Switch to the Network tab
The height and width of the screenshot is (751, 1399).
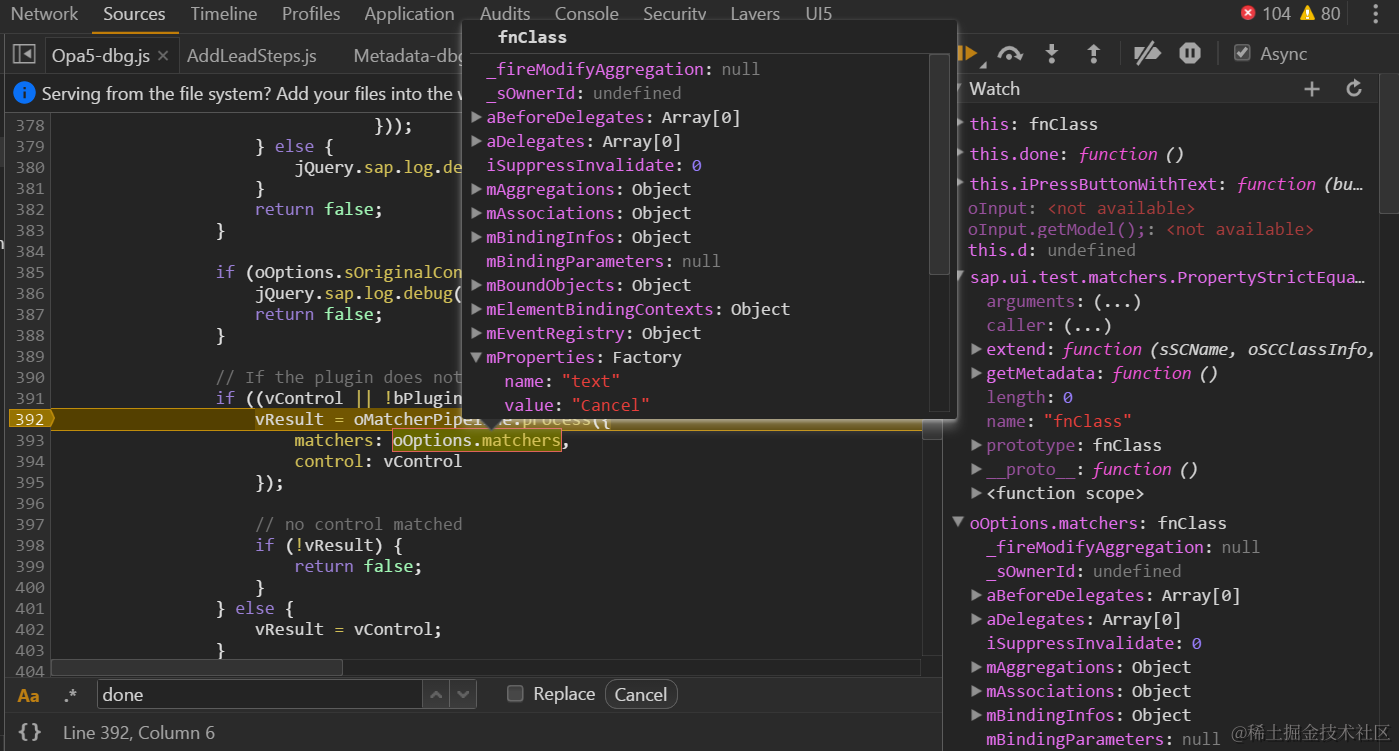tap(44, 14)
